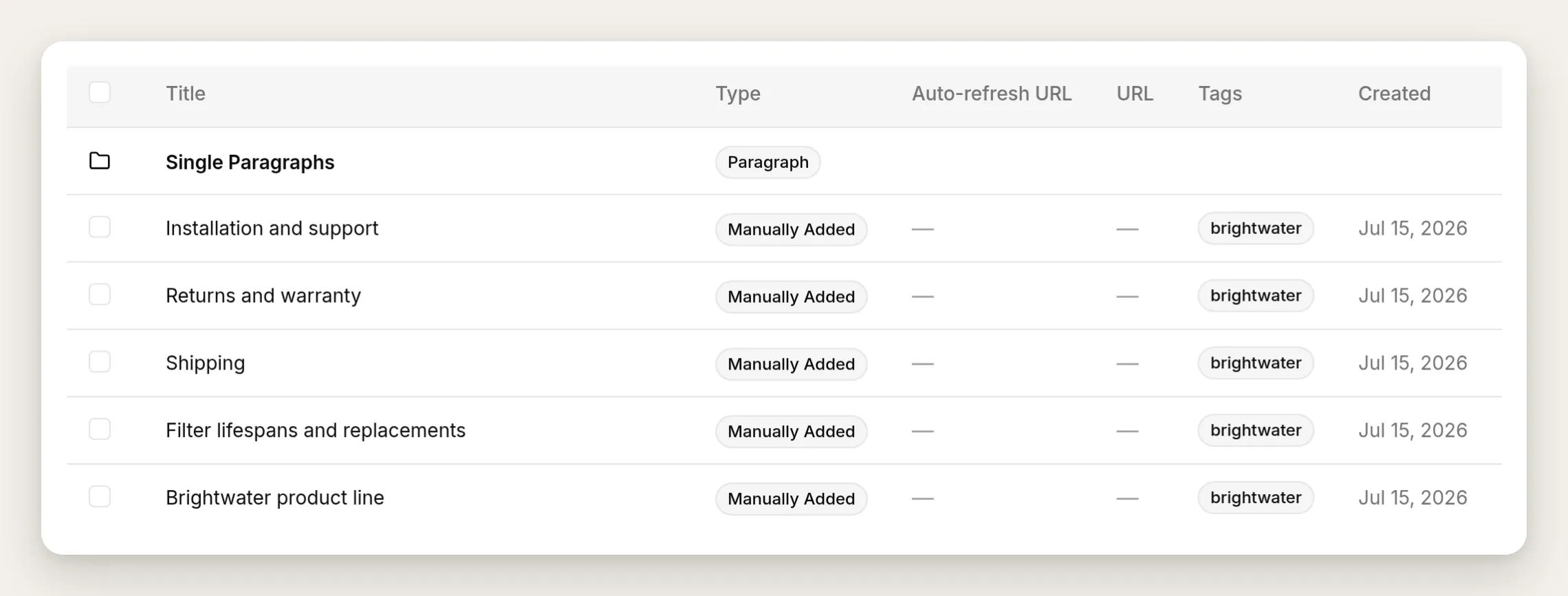Click Manually Added badge for Returns and warranty

pos(792,297)
